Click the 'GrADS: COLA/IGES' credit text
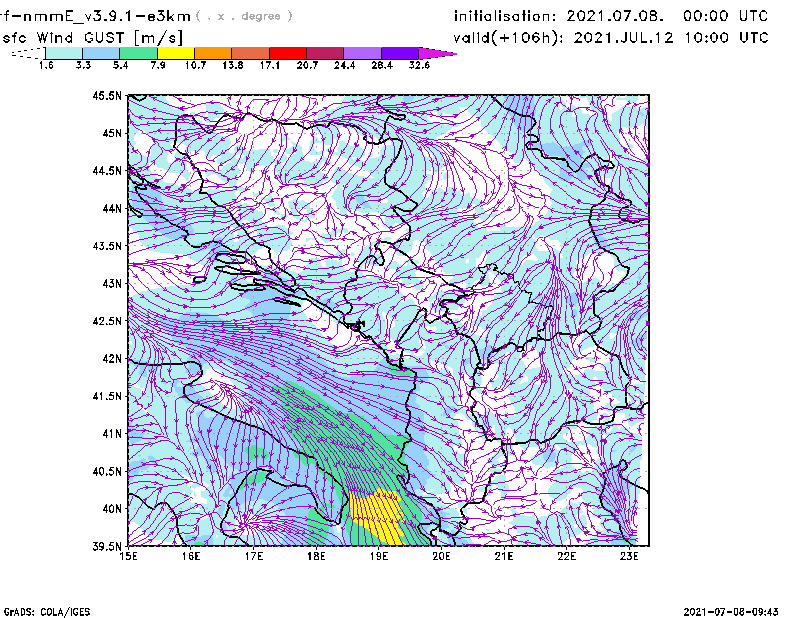The height and width of the screenshot is (618, 800). tap(46, 612)
